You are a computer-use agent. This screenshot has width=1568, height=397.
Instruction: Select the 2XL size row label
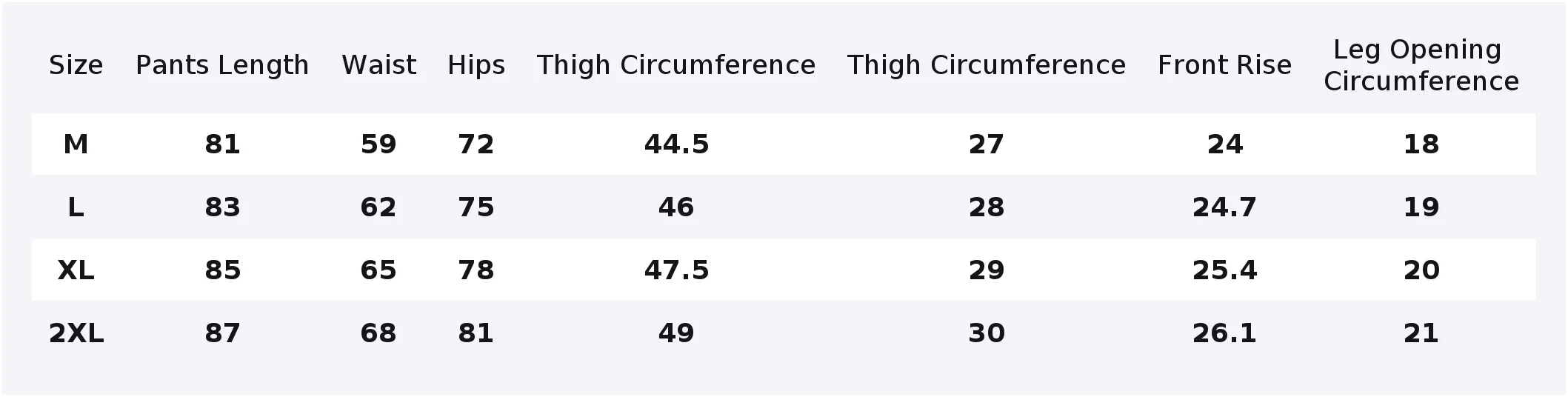(76, 333)
